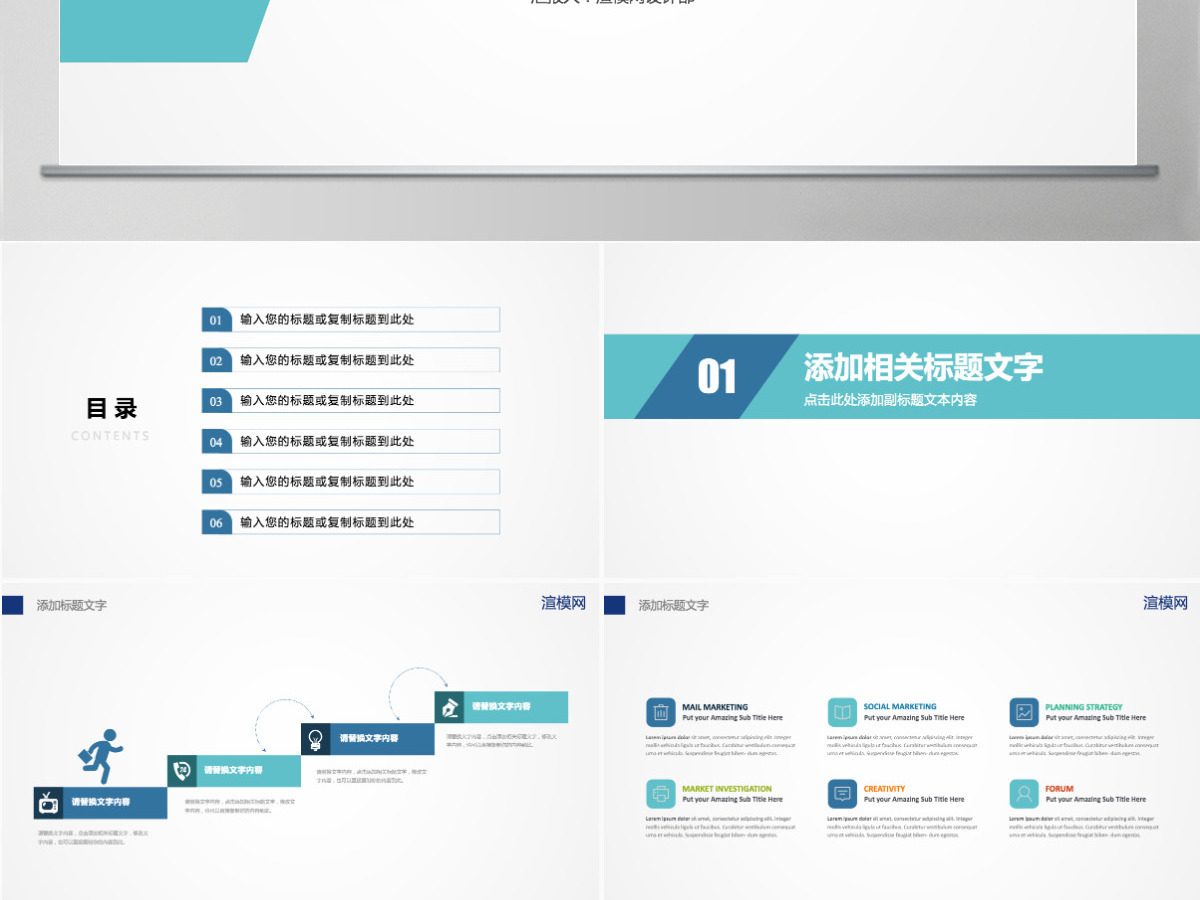Click the MARKET INVESTIGATION heading

pos(727,789)
